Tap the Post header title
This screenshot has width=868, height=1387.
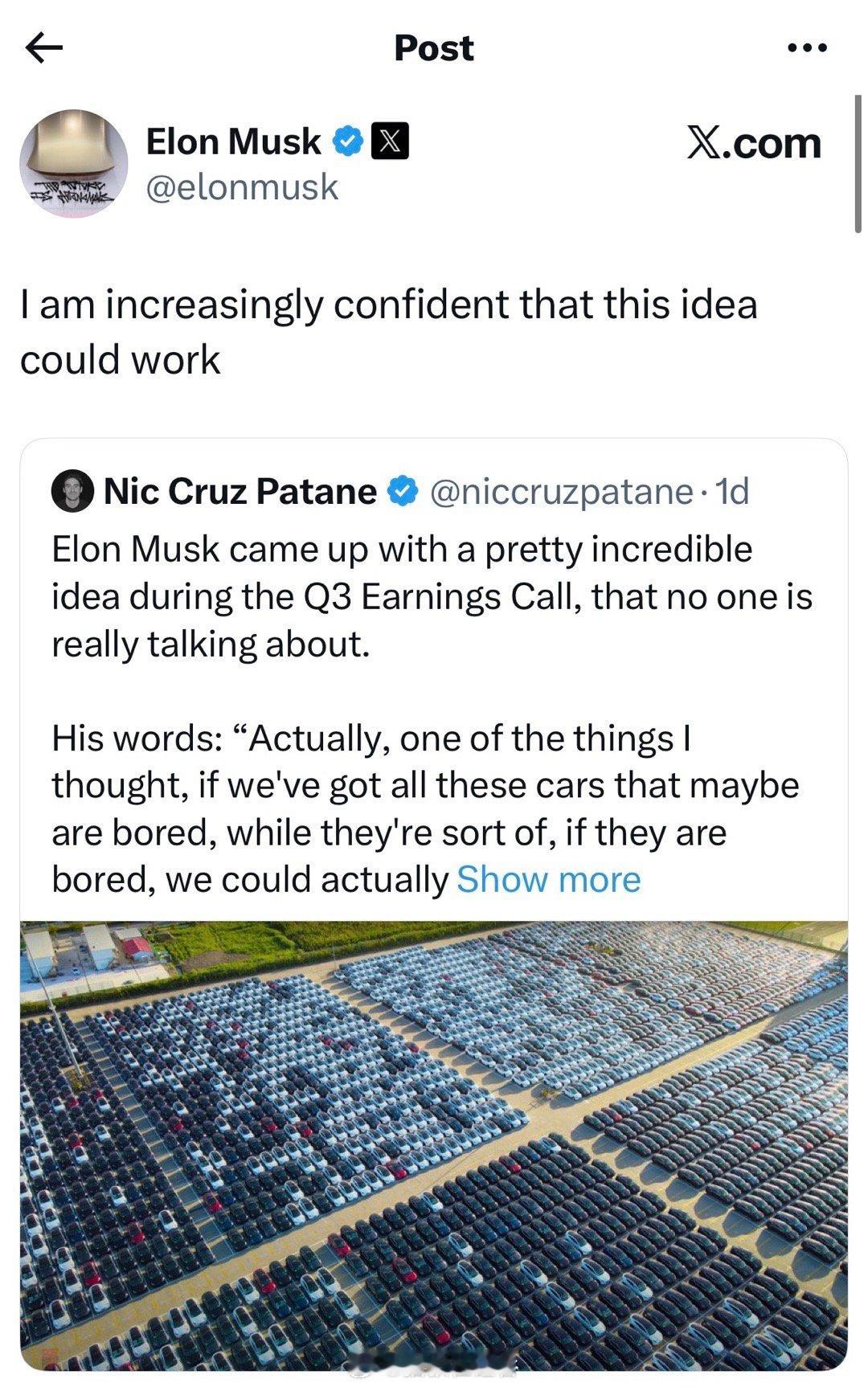433,48
